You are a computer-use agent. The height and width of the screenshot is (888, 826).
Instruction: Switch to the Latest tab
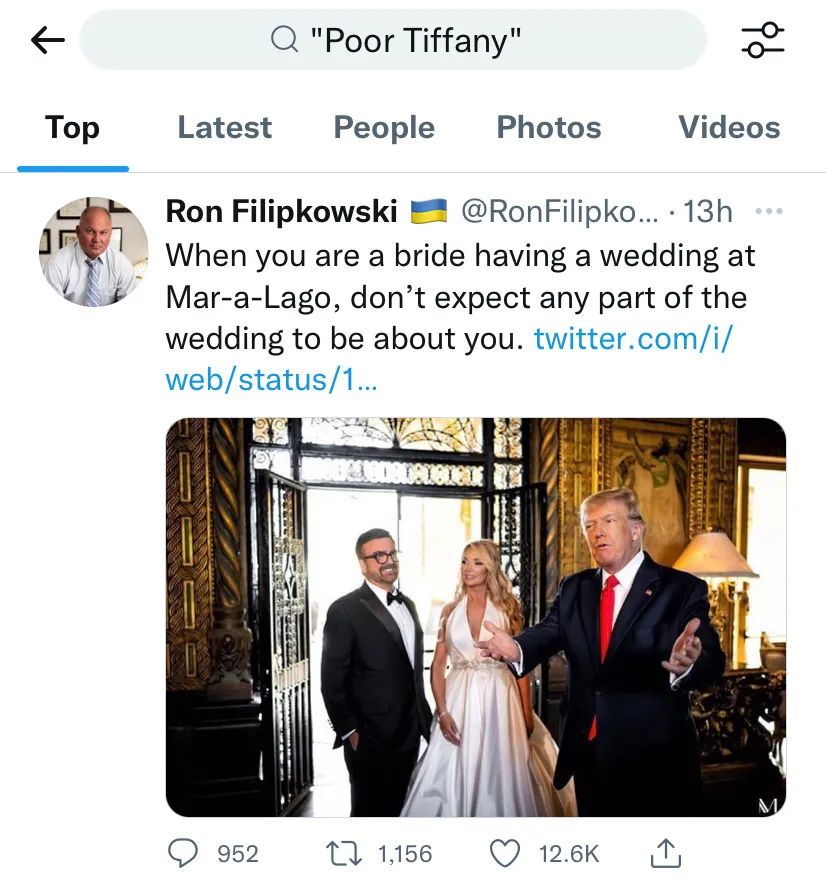tap(224, 128)
